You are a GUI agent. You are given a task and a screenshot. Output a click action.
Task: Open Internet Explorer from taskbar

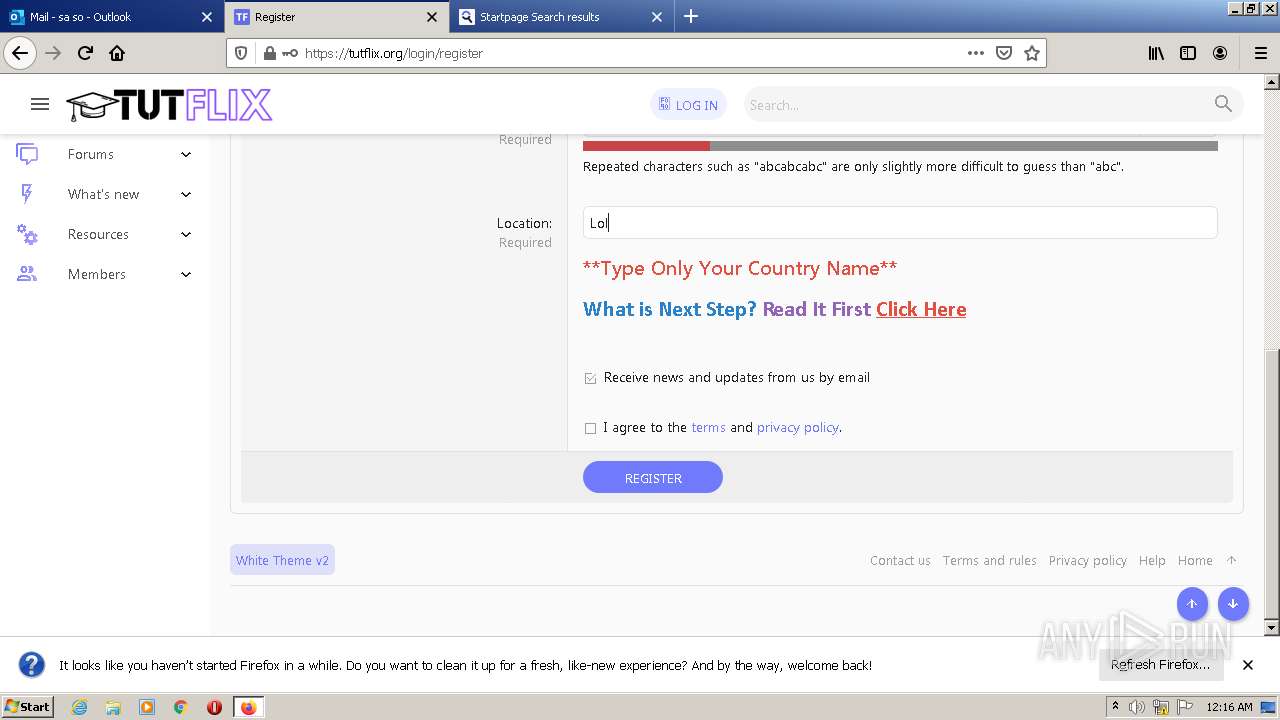[80, 707]
